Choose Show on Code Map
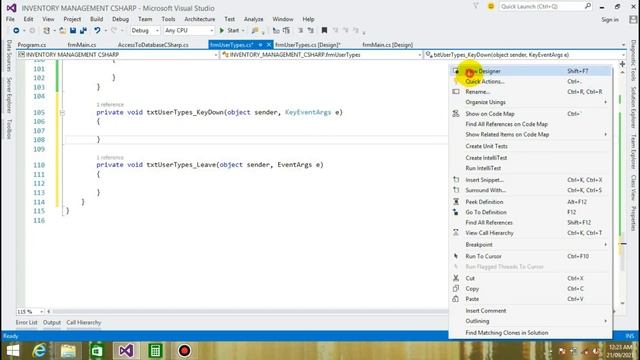Image resolution: width=640 pixels, height=360 pixels. [530, 114]
